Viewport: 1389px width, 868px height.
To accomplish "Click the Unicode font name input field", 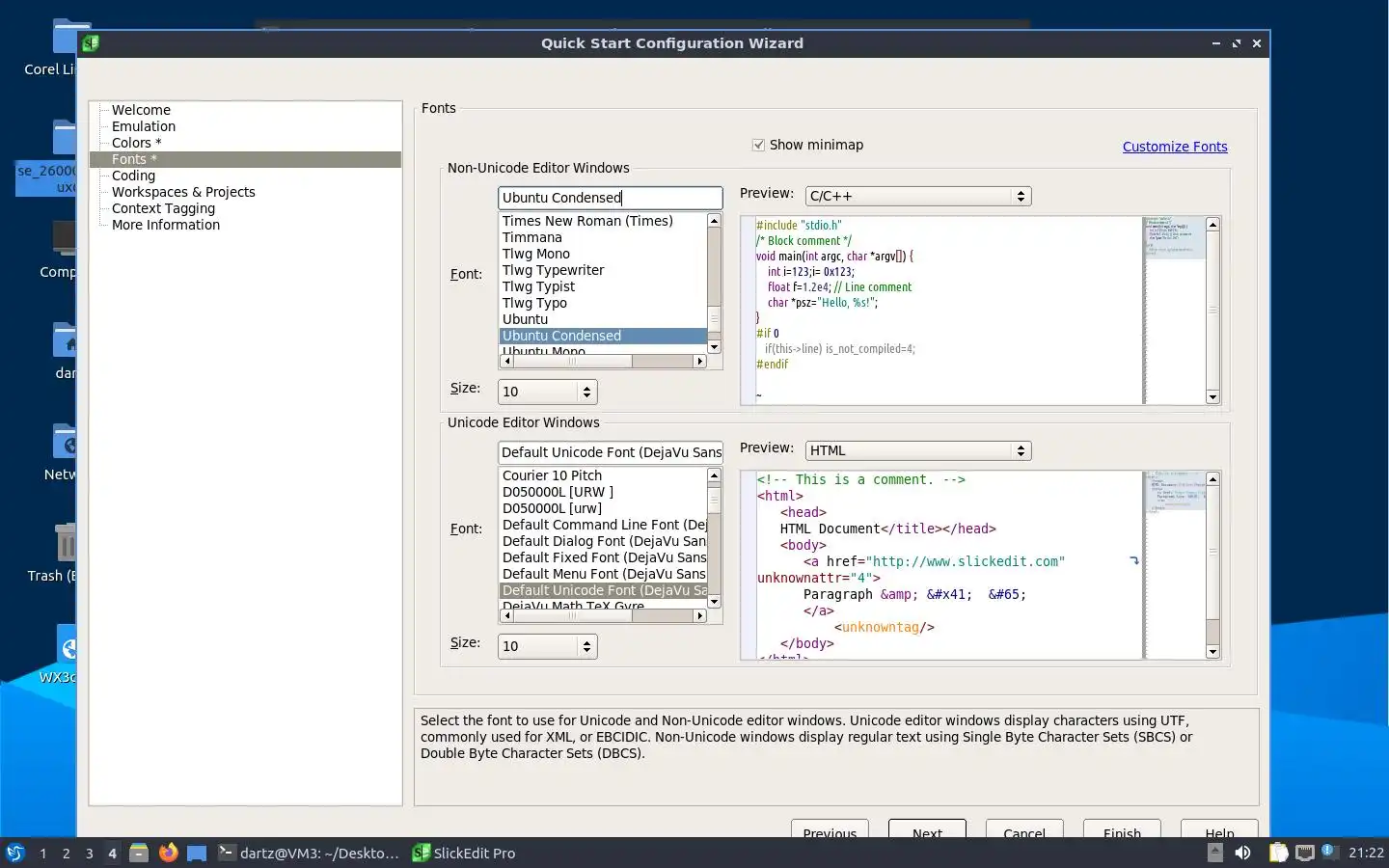I will pyautogui.click(x=611, y=452).
